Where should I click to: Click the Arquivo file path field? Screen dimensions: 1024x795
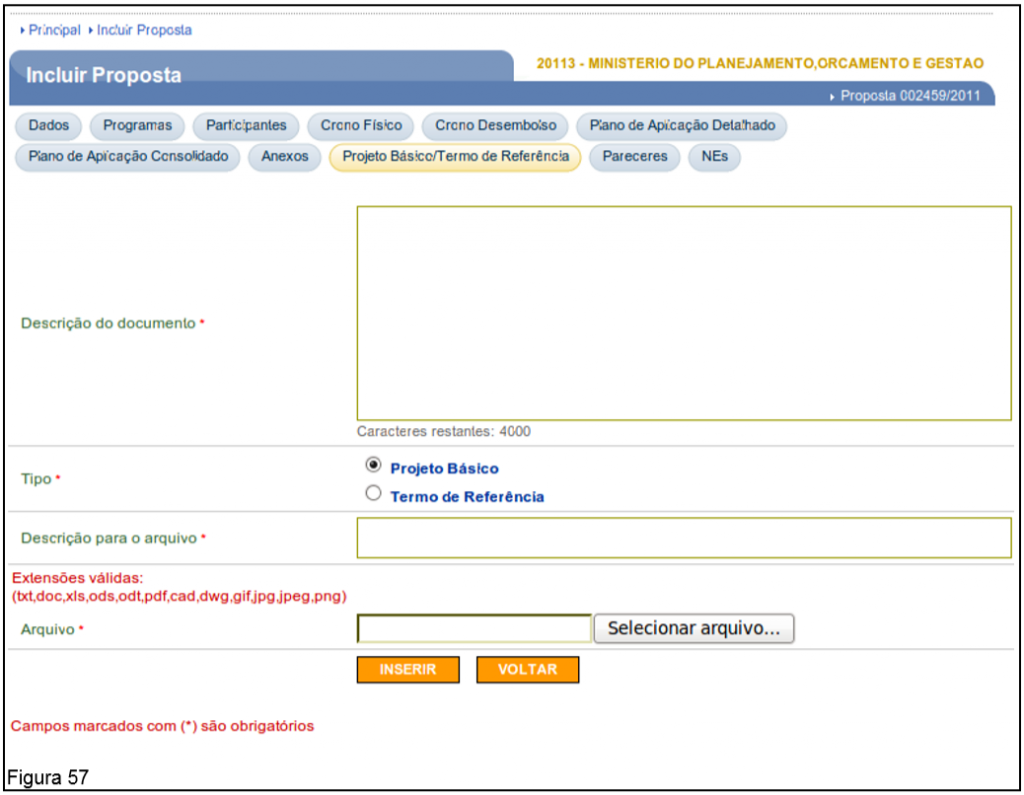click(x=474, y=629)
